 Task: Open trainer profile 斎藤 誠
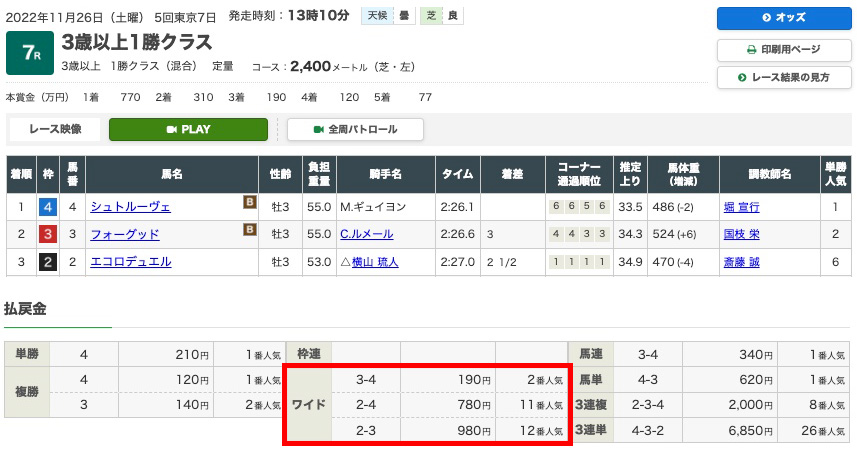tap(741, 262)
